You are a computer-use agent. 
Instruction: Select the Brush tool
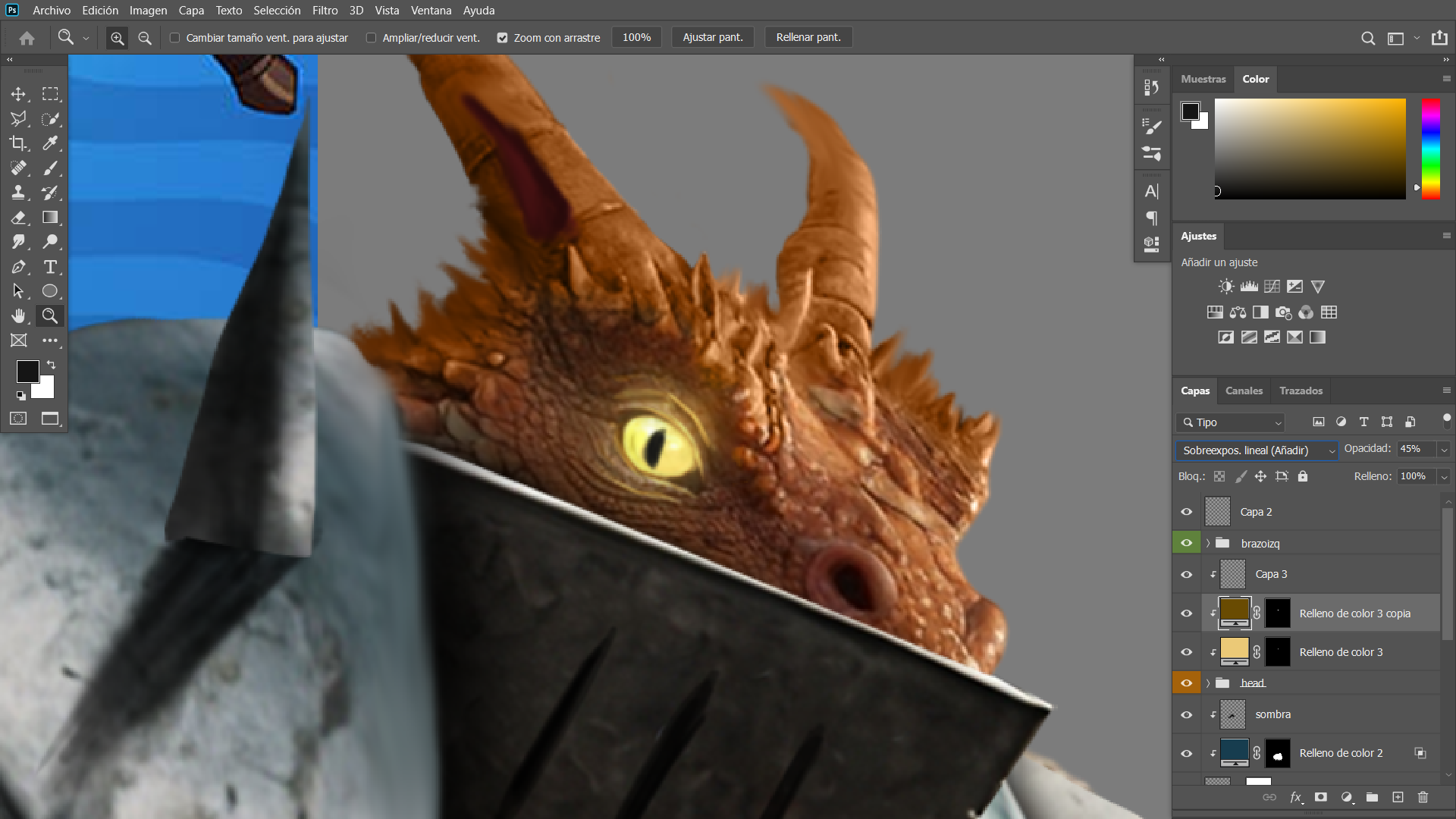(x=50, y=168)
